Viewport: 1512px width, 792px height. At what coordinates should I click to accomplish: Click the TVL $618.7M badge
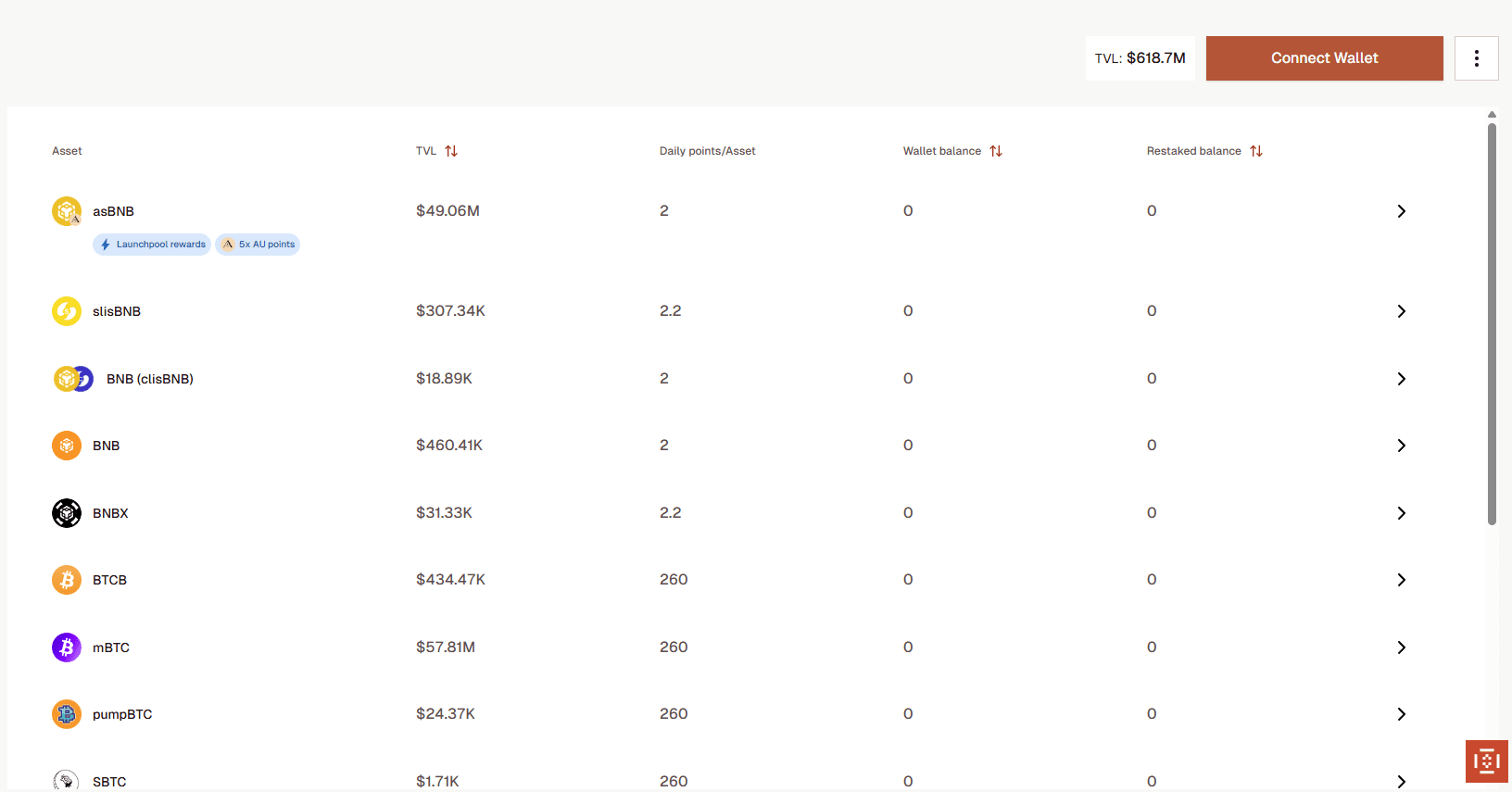(1140, 58)
